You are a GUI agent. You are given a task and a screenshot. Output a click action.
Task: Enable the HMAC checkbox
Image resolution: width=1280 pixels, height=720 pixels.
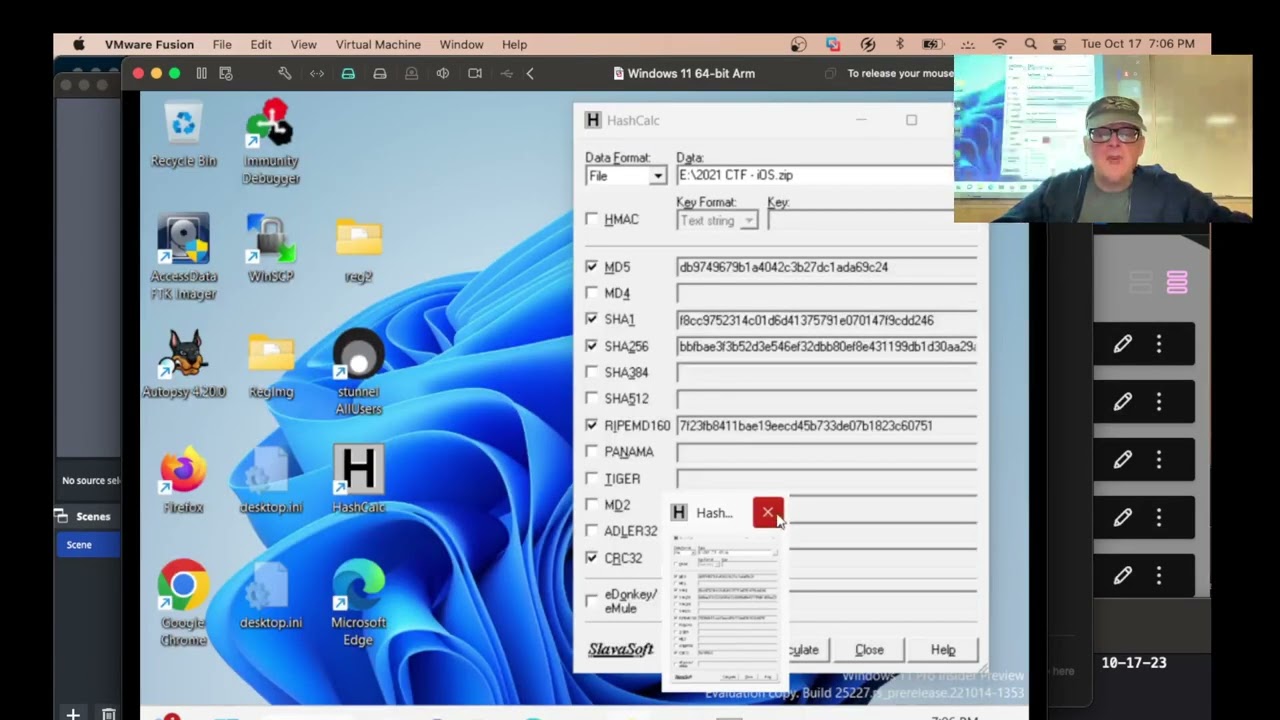[x=592, y=219]
